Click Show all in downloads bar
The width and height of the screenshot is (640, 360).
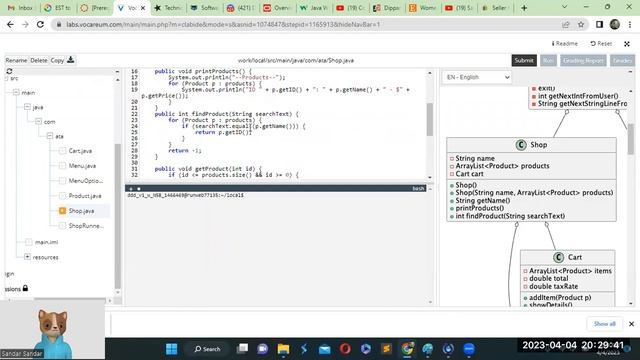tap(604, 324)
